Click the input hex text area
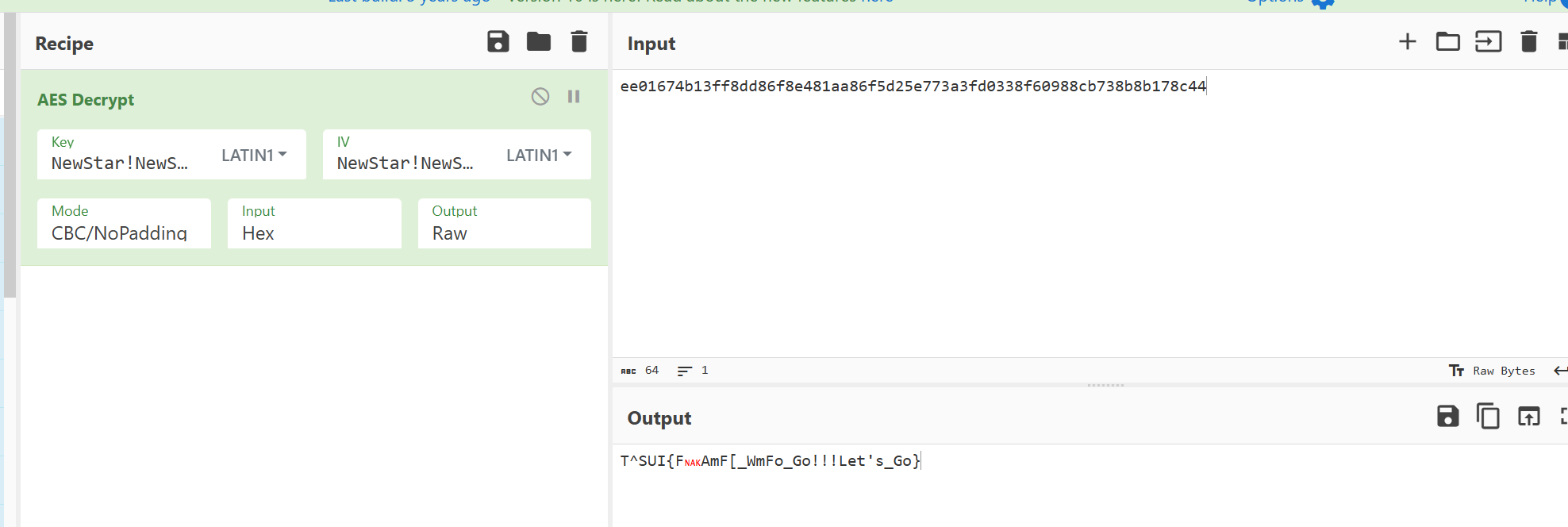 (1090, 213)
